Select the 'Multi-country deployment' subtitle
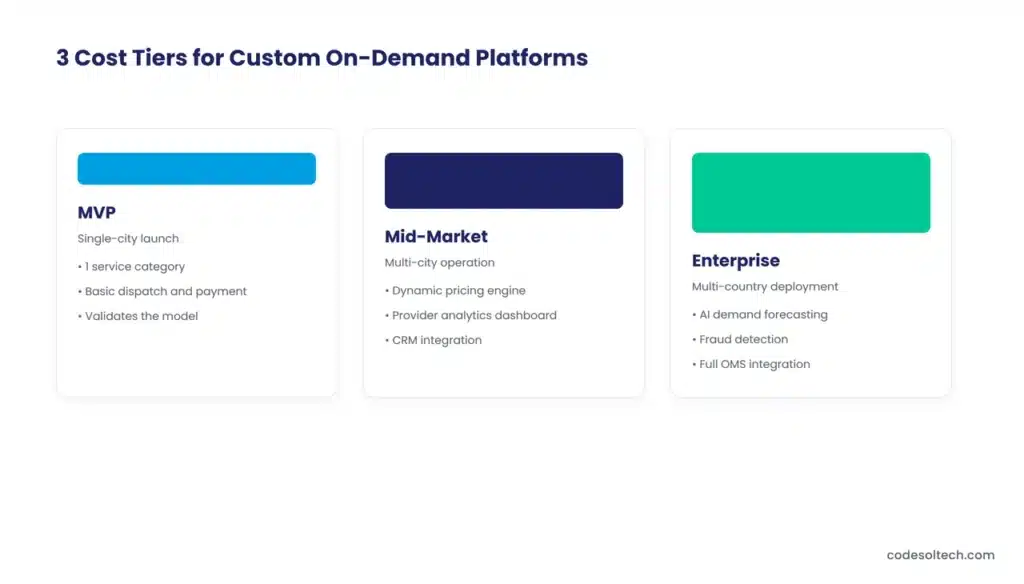The width and height of the screenshot is (1024, 584). pos(765,287)
